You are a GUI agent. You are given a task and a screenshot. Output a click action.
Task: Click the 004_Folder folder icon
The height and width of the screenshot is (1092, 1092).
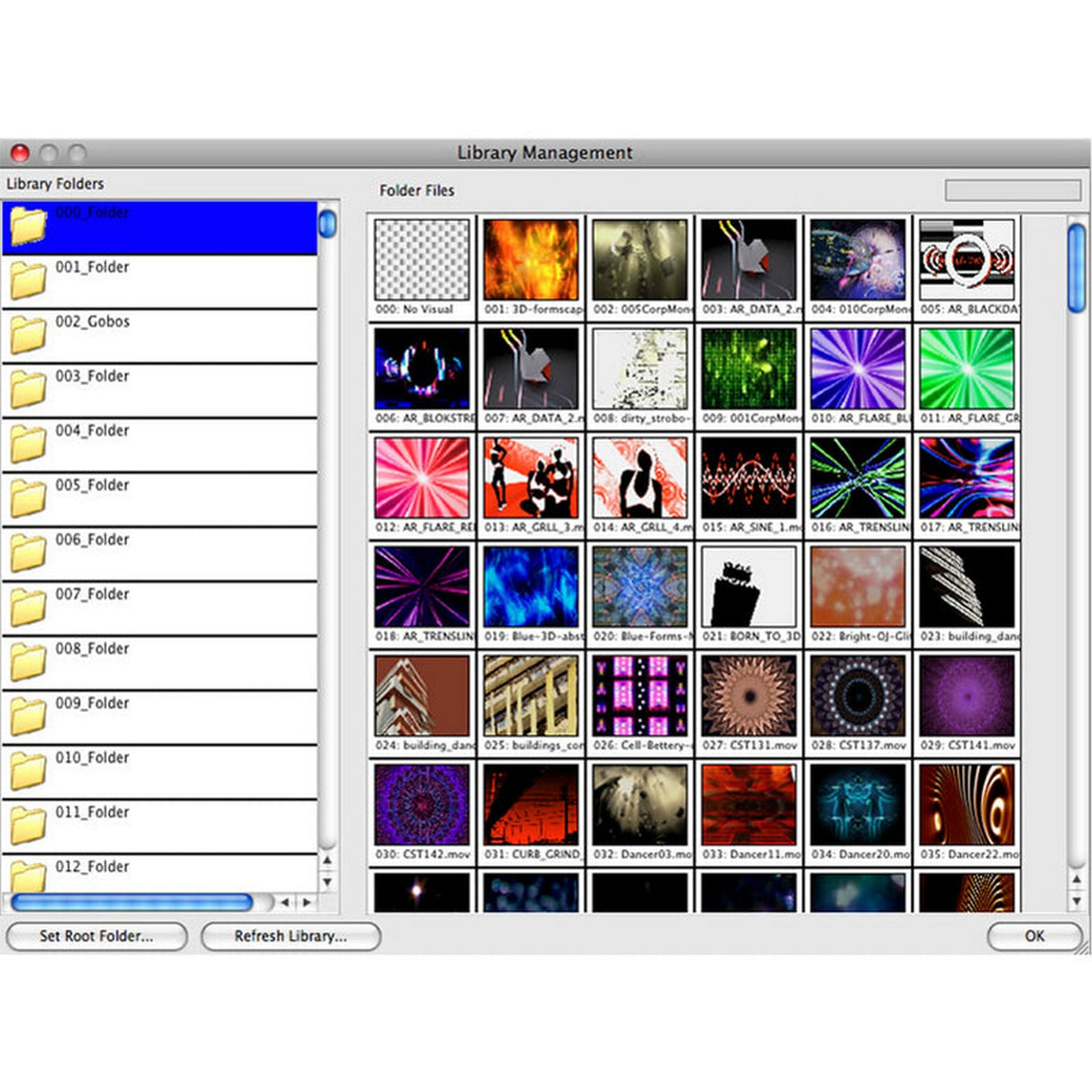coord(27,442)
